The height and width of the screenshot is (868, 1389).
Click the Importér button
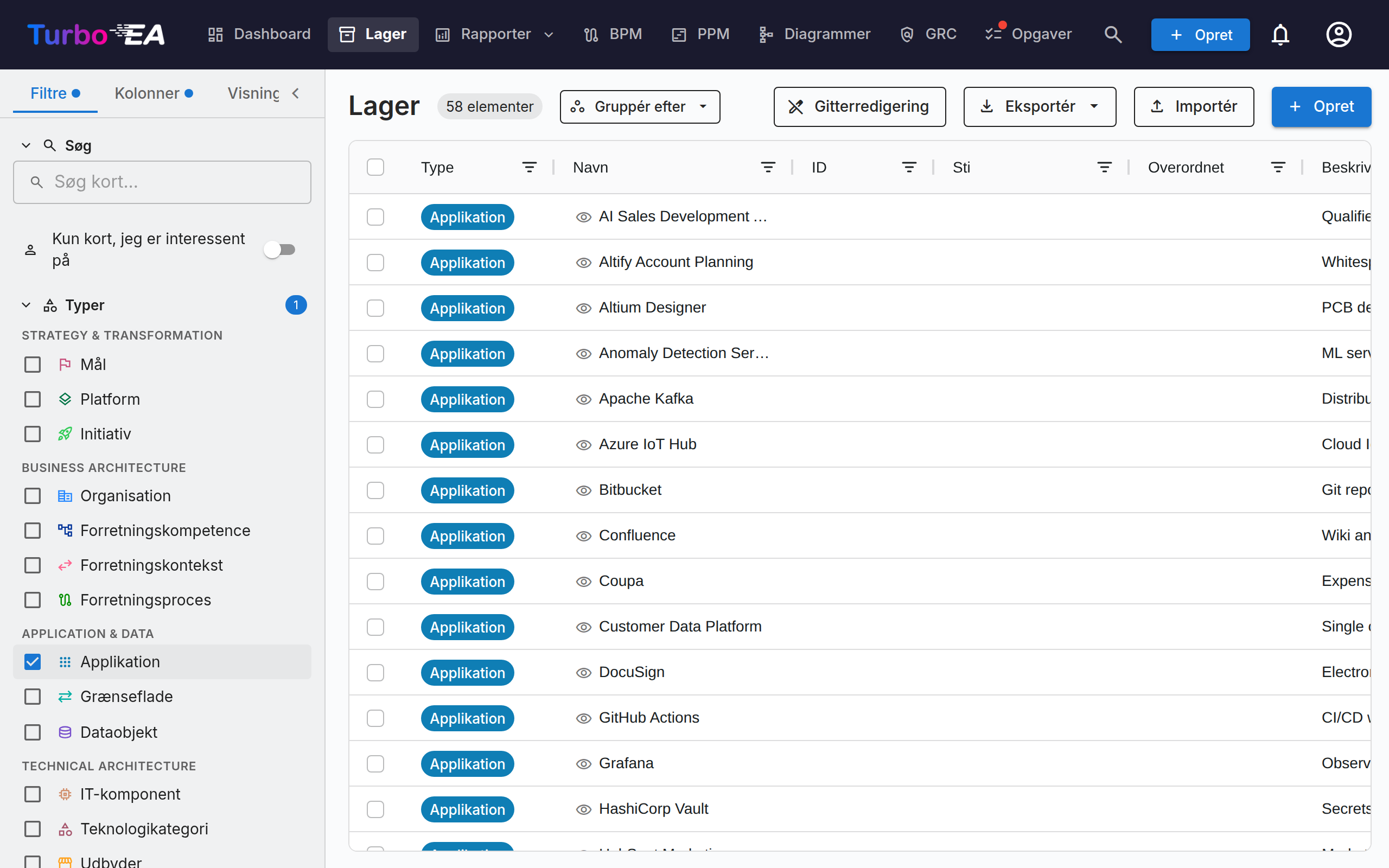coord(1193,107)
